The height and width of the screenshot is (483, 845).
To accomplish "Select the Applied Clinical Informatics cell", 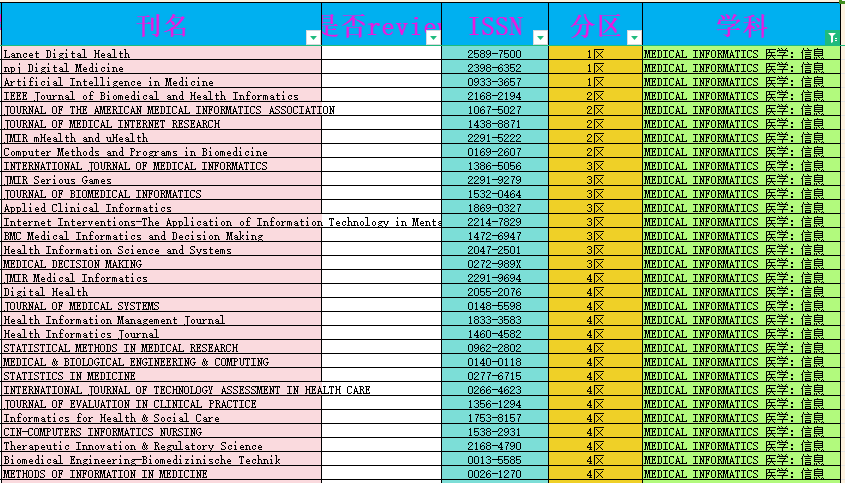I will tap(162, 208).
